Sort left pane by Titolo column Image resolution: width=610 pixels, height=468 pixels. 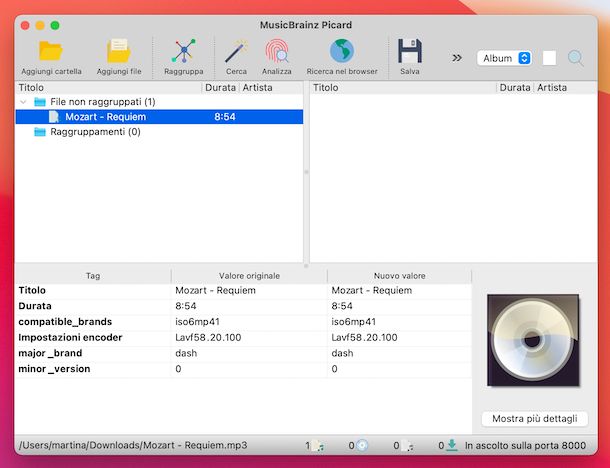pos(109,88)
